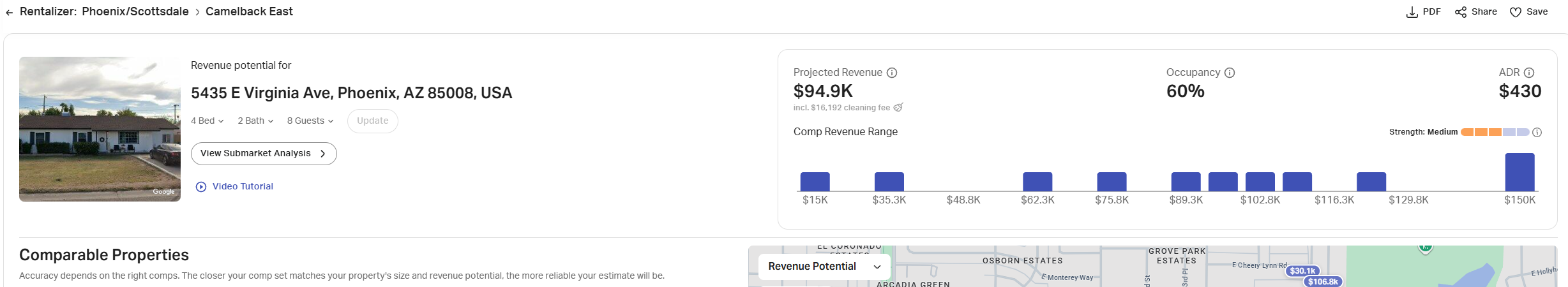Image resolution: width=1568 pixels, height=287 pixels.
Task: Expand the 4 Bed dropdown
Action: pos(207,121)
